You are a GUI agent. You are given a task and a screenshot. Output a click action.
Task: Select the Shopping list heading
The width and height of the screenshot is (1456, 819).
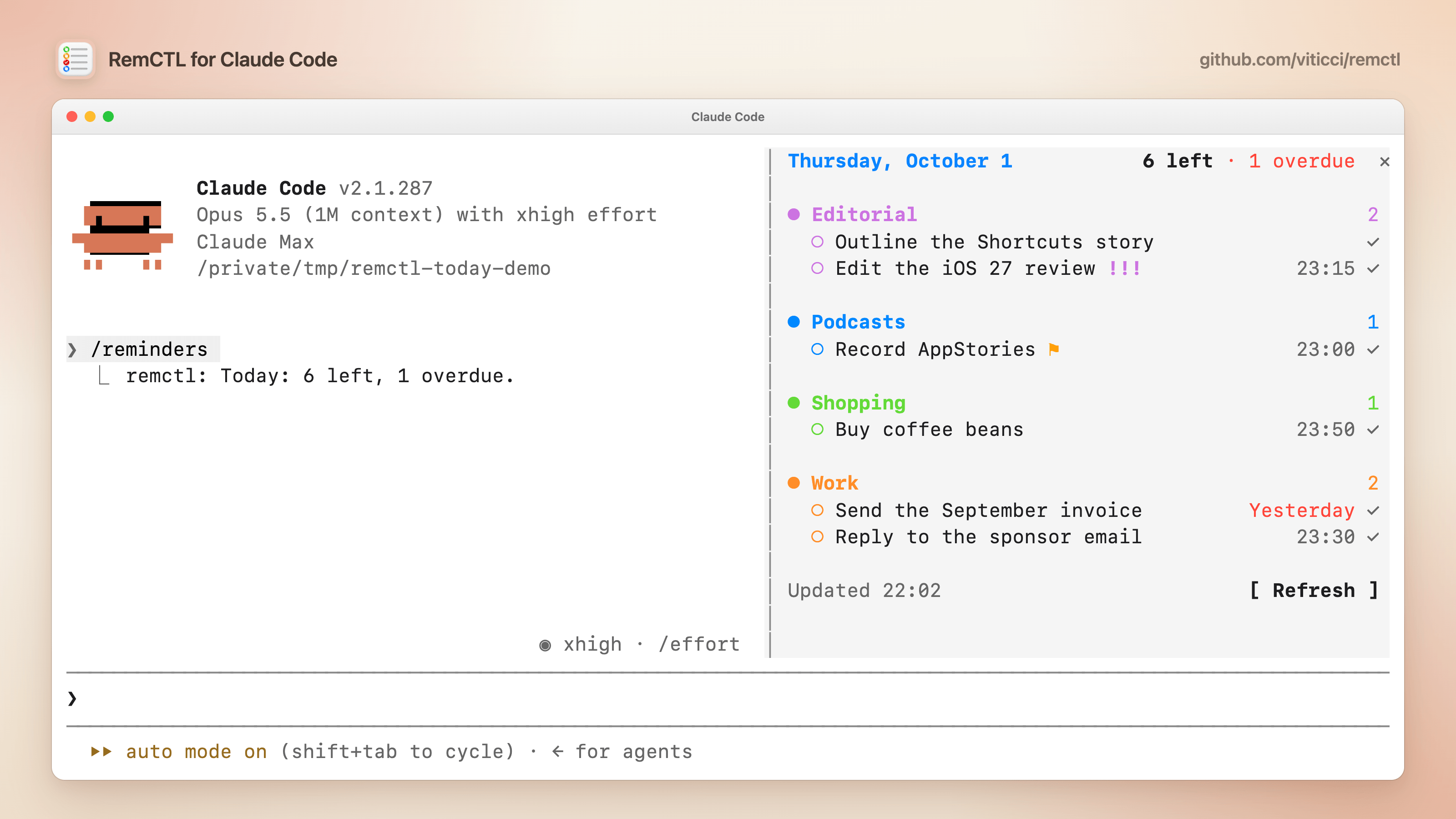(x=858, y=403)
